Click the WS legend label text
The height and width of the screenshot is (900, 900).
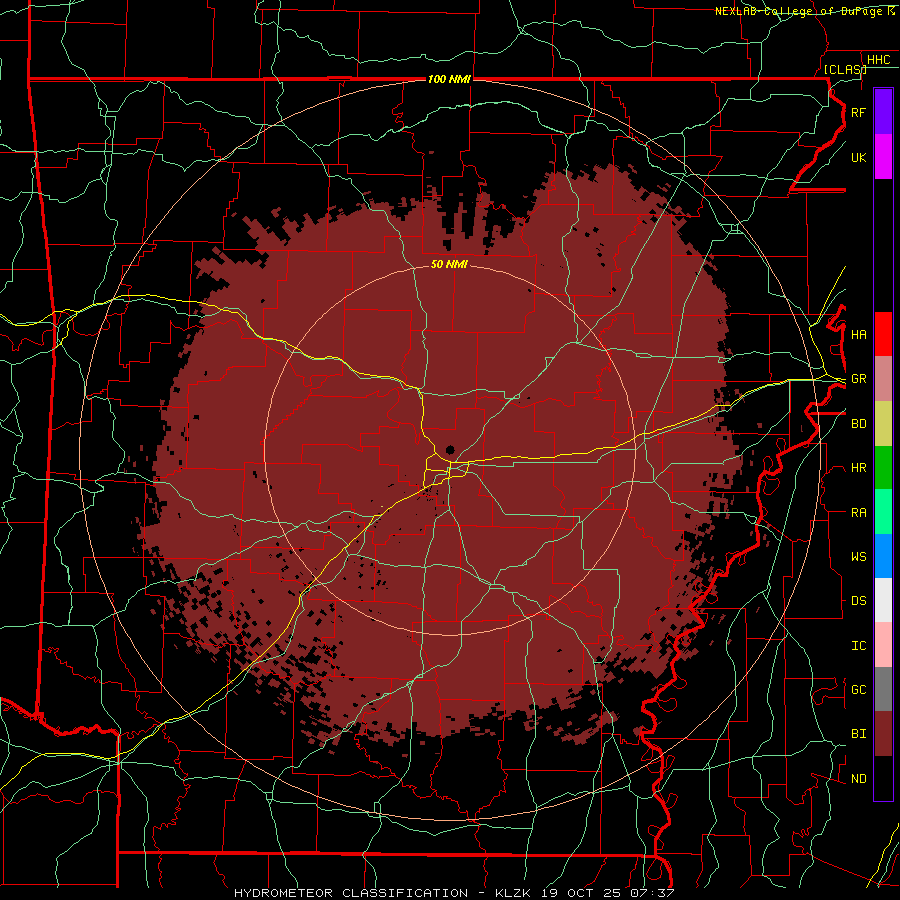pyautogui.click(x=858, y=557)
